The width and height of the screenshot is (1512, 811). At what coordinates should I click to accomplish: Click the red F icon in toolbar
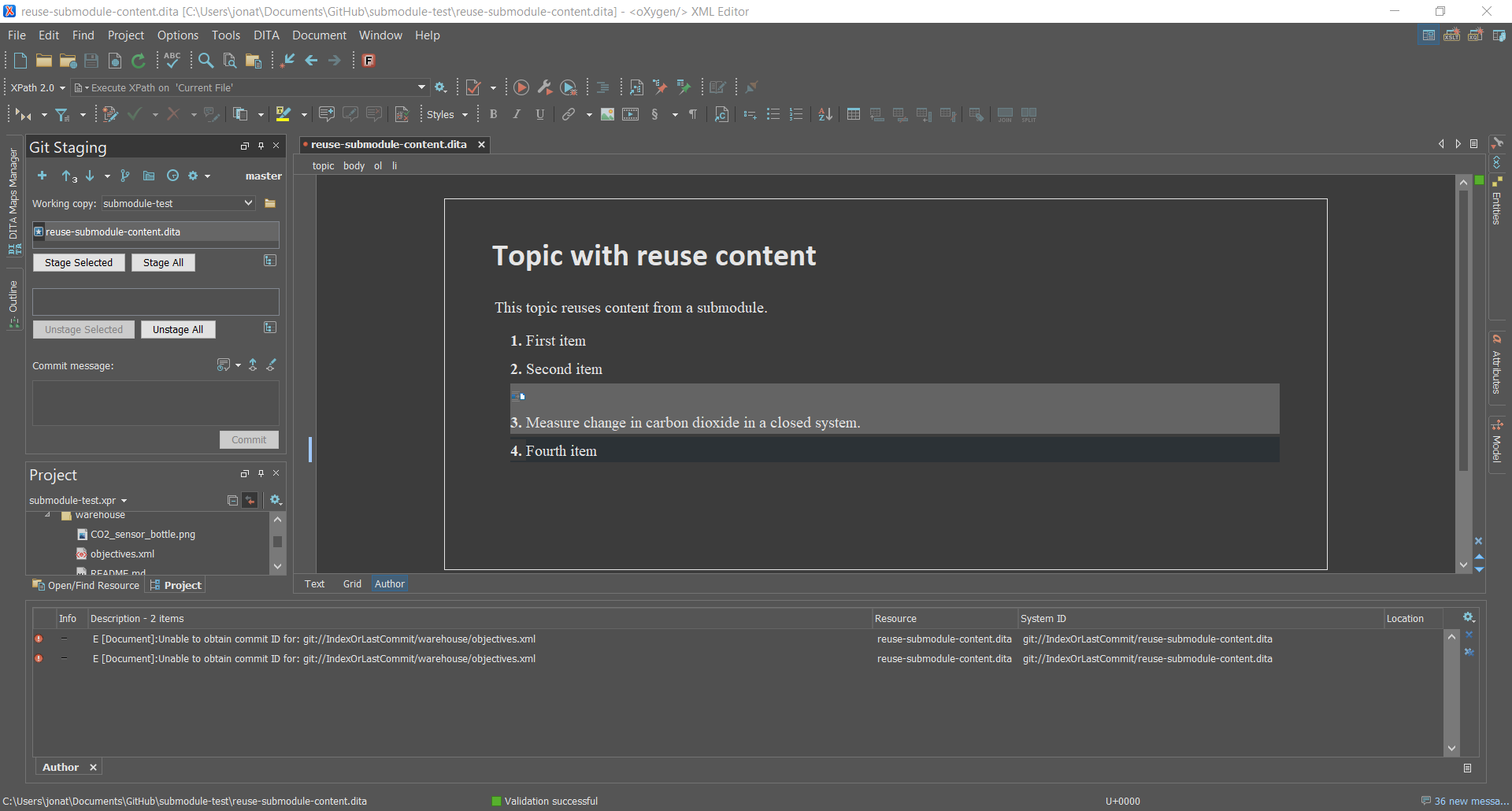tap(369, 61)
